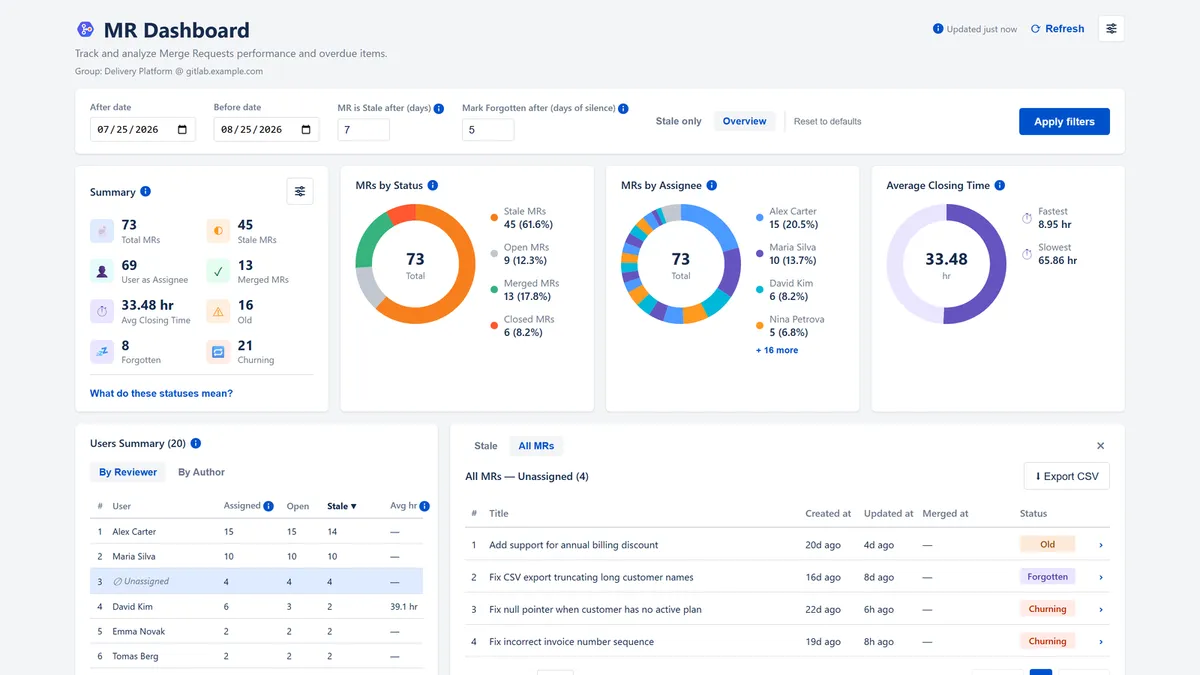This screenshot has width=1200, height=675.
Task: Toggle Maria Silva assignee legend entry
Action: (x=787, y=254)
